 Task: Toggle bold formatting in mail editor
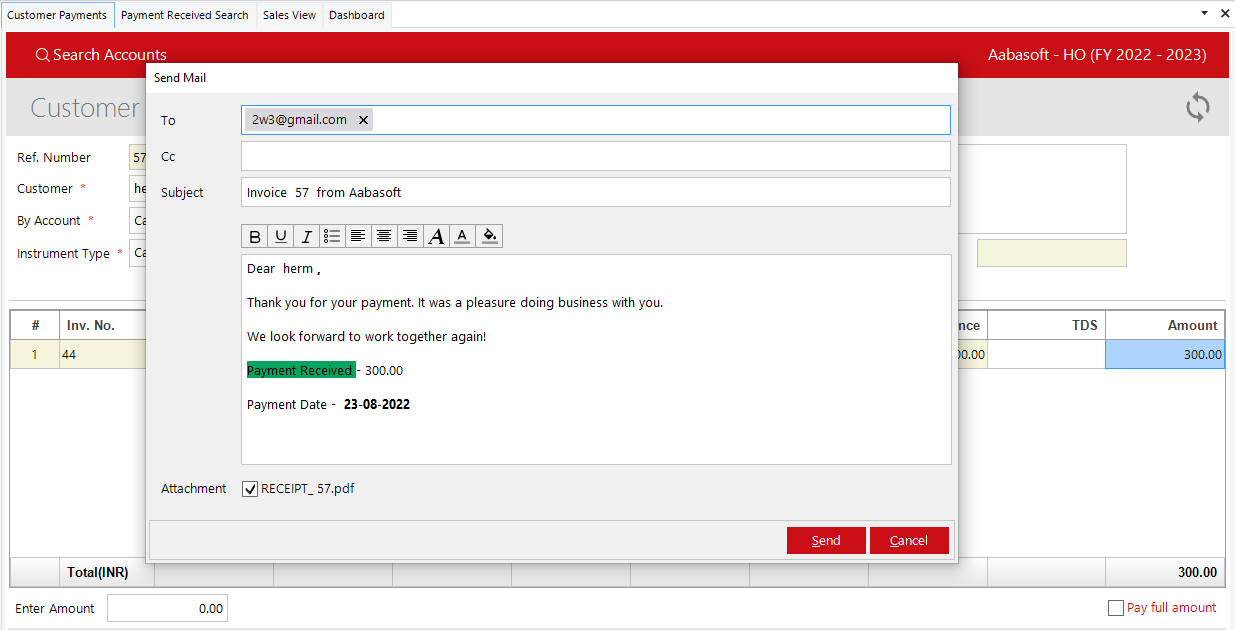coord(255,236)
